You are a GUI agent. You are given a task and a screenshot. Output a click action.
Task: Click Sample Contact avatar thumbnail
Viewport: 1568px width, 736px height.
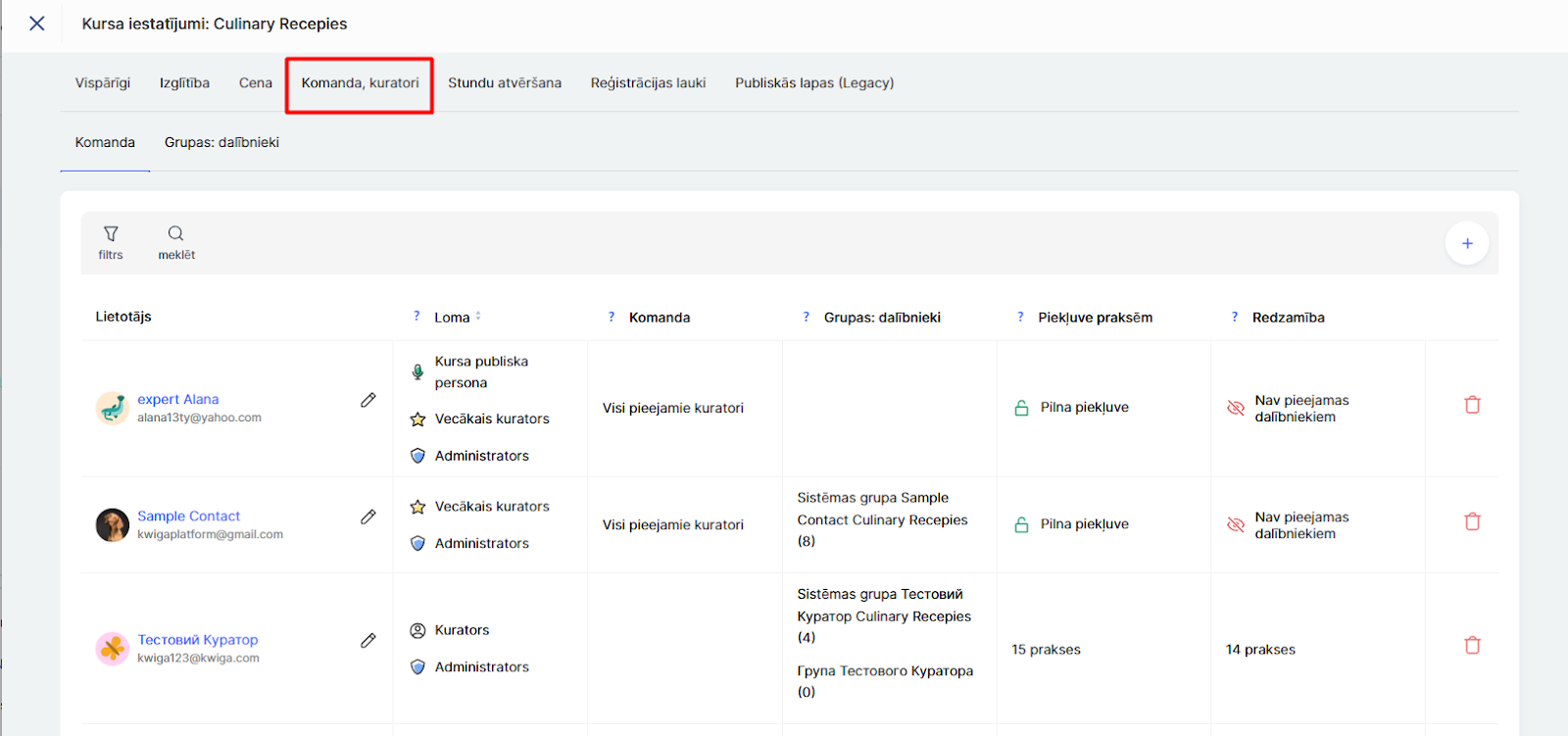coord(112,525)
